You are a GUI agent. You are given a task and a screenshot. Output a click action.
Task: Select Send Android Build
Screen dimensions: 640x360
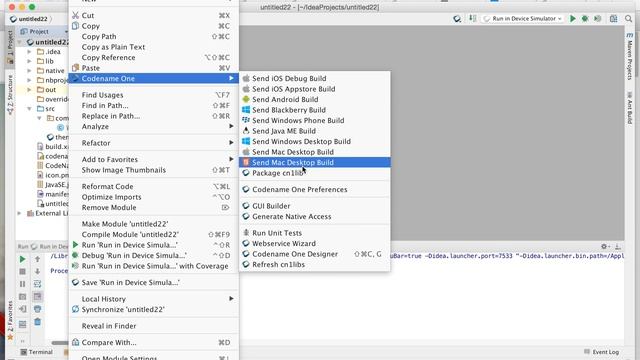[x=314, y=100]
